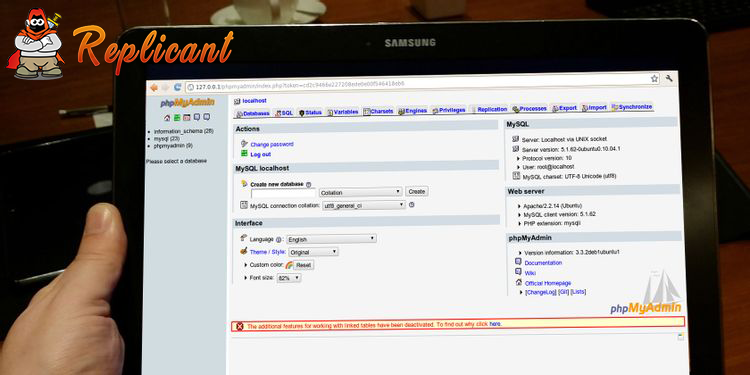Focus the new database name input field
Viewport: 750px width, 375px height.
(x=284, y=194)
